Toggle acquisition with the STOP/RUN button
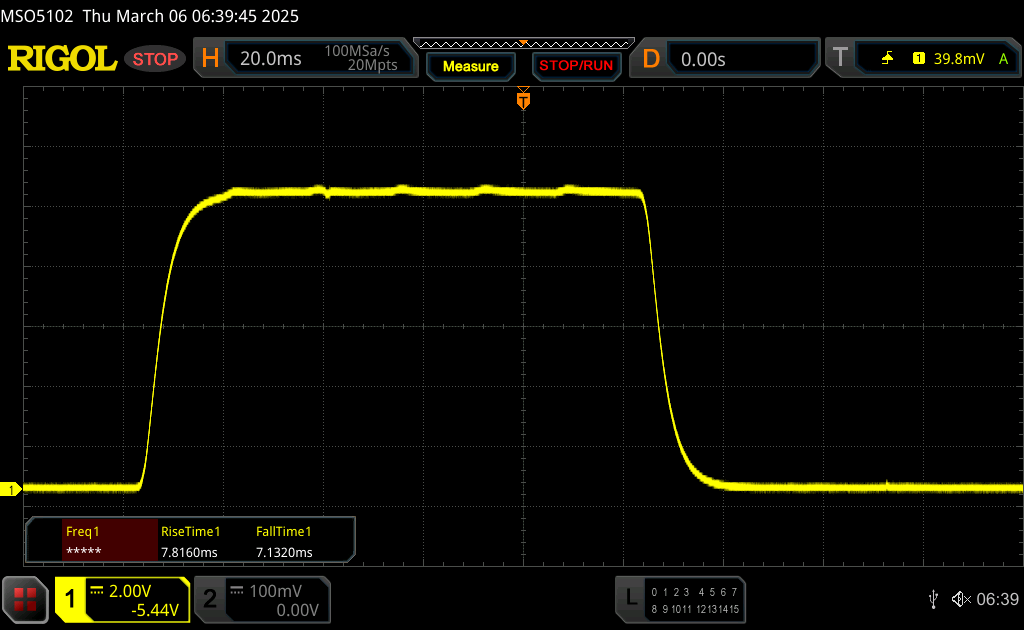This screenshot has width=1024, height=630. 575,66
